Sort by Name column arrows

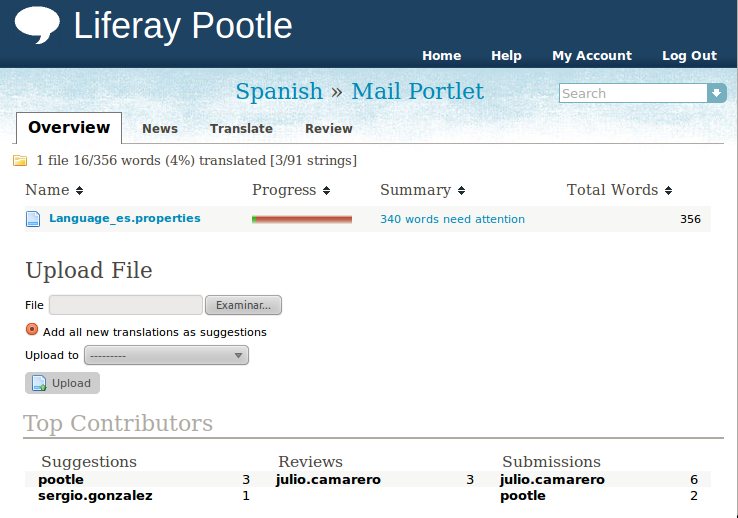80,191
